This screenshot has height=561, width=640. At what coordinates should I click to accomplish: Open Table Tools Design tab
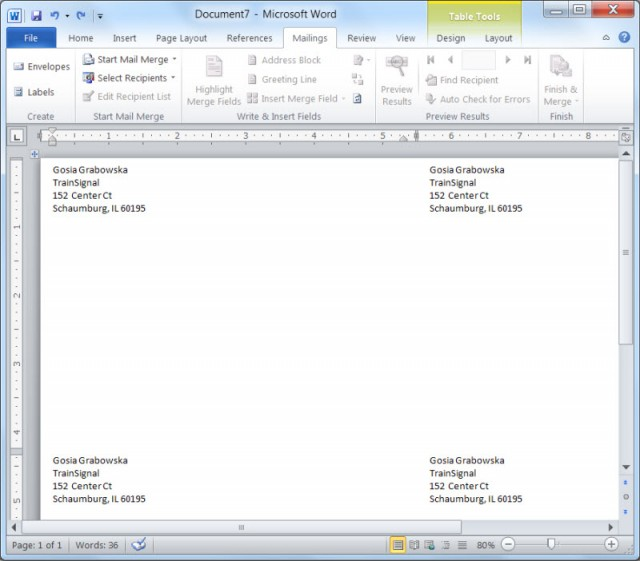[451, 38]
